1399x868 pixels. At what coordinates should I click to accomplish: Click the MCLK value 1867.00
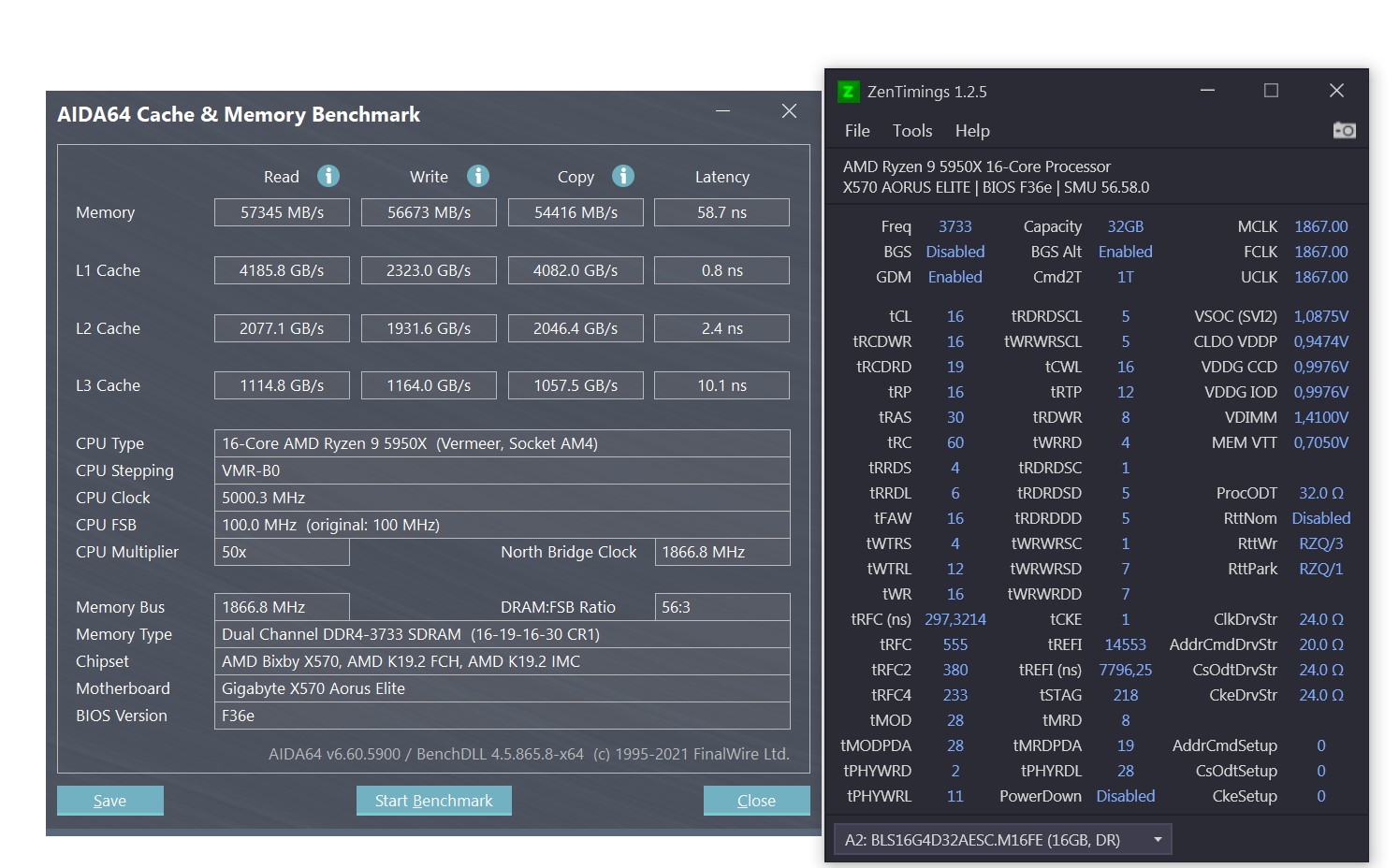point(1320,226)
